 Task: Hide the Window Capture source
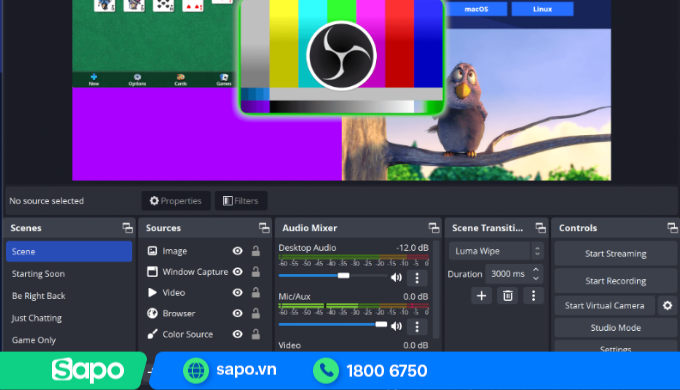pyautogui.click(x=238, y=272)
